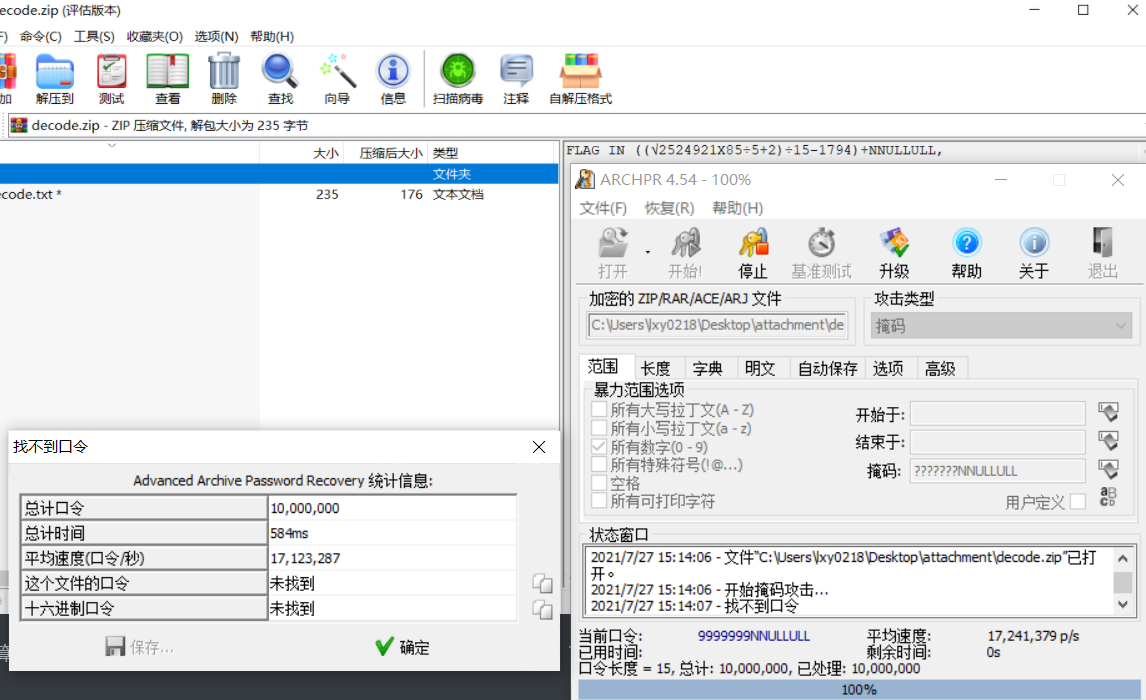Click WinRAR Virus Scan icon
The width and height of the screenshot is (1146, 700).
(x=458, y=72)
